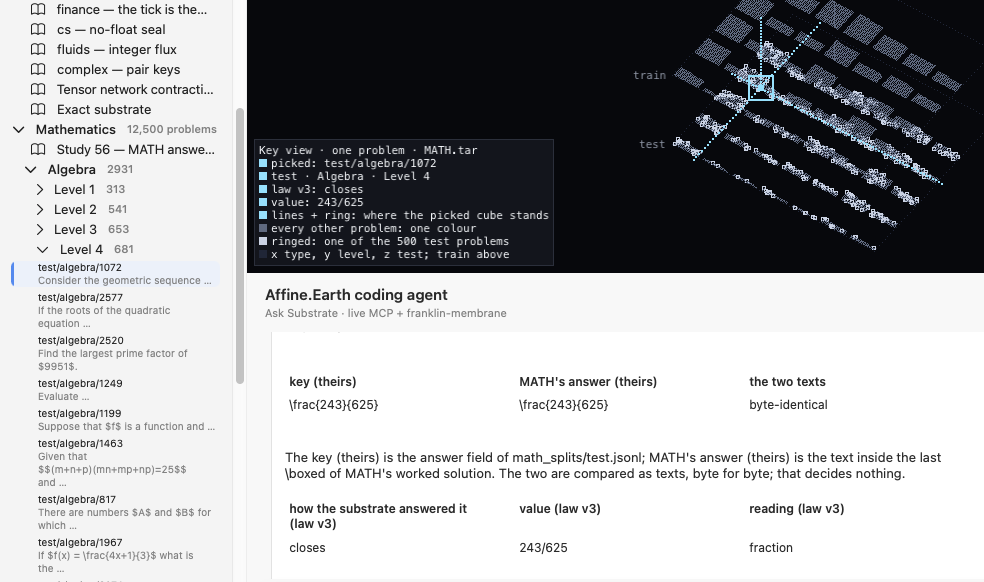Click the 'train' label in the 3D view
This screenshot has height=582, width=984.
[650, 75]
